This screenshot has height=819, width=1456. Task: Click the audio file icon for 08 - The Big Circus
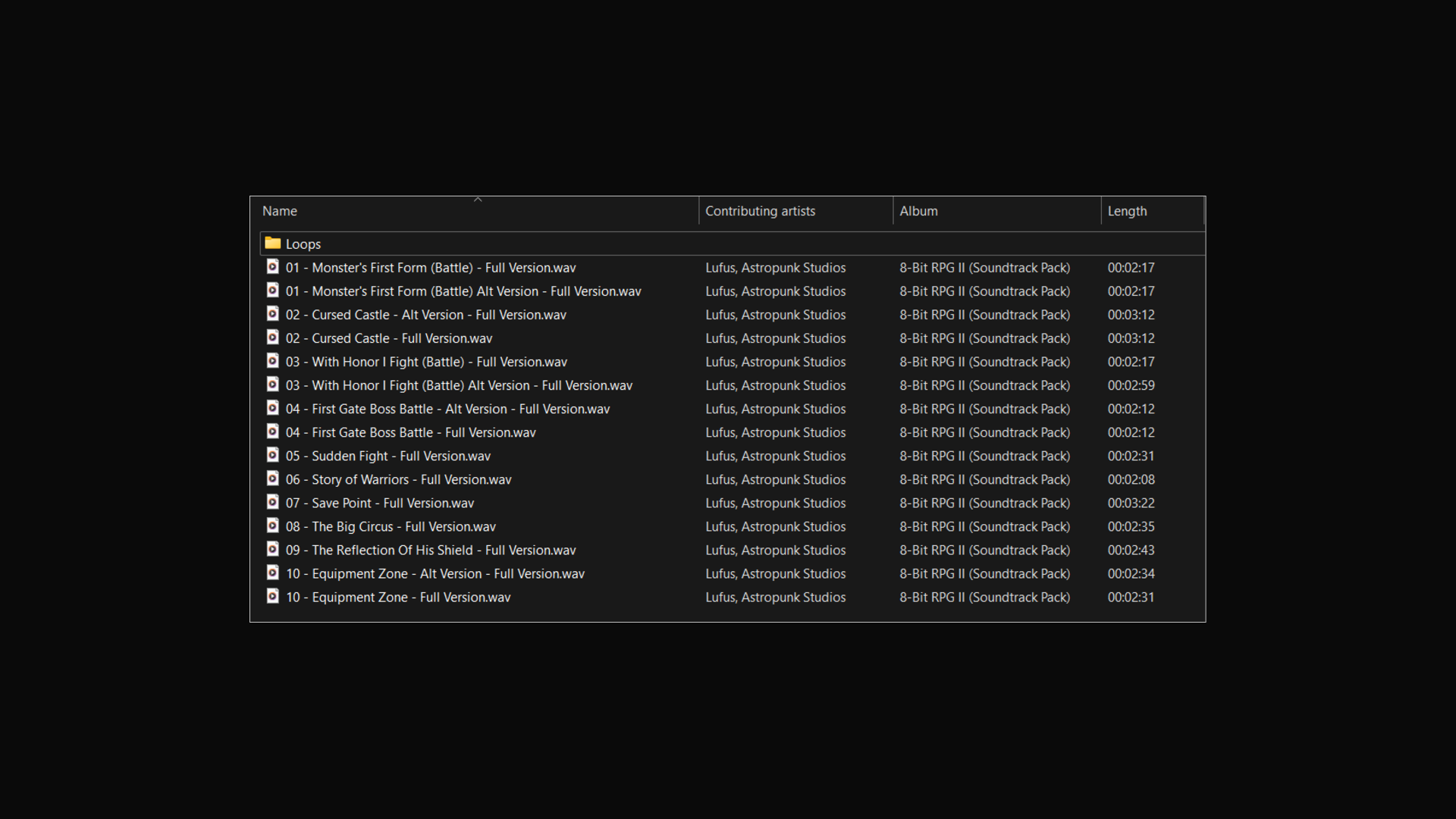tap(273, 526)
